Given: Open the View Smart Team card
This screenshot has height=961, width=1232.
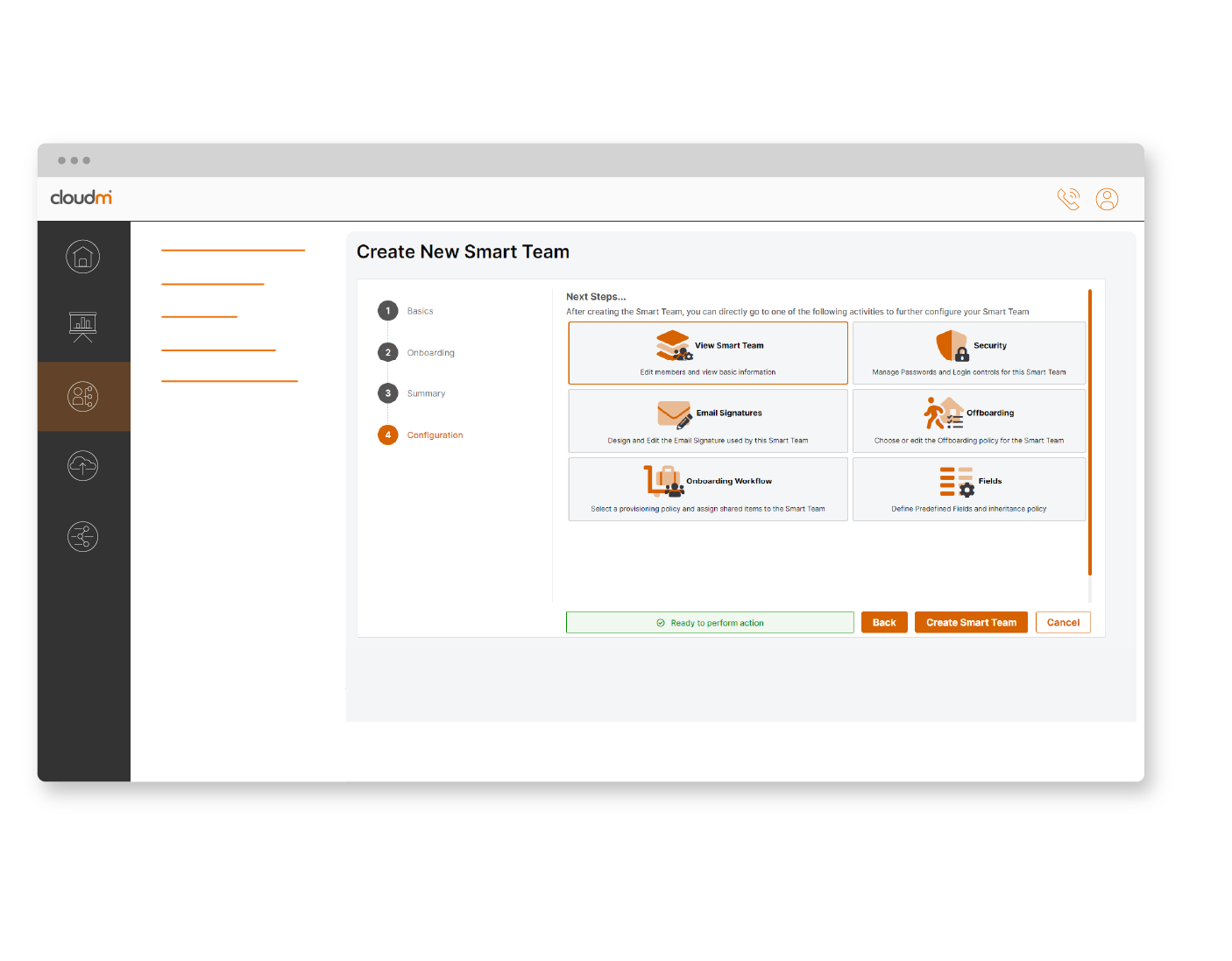Looking at the screenshot, I should (708, 353).
